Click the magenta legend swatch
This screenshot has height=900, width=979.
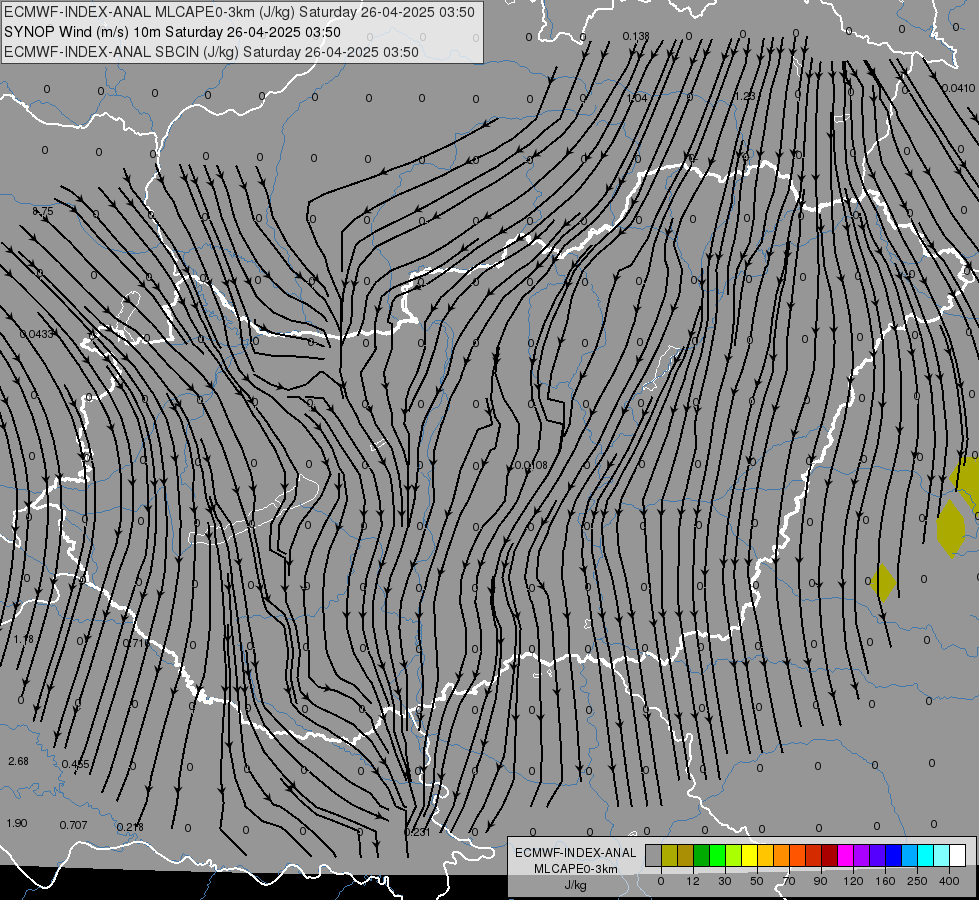coord(846,855)
